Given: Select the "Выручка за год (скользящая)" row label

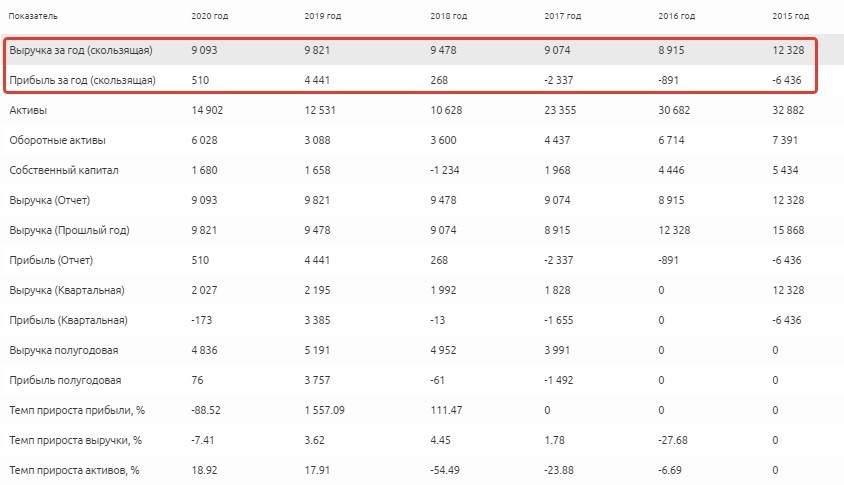Looking at the screenshot, I should pyautogui.click(x=81, y=50).
